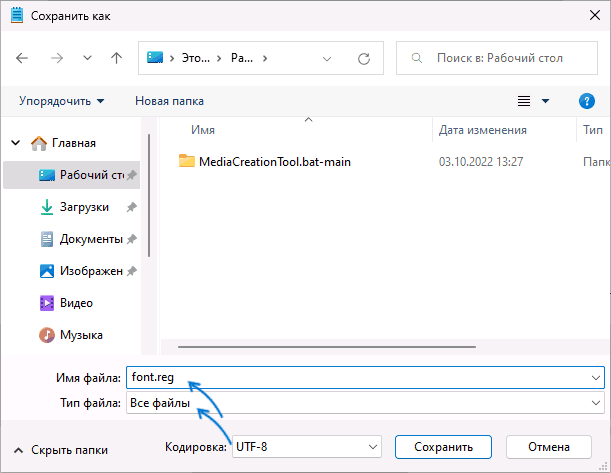
Task: Click the horizontal scrollbar of file list
Action: pyautogui.click(x=327, y=346)
